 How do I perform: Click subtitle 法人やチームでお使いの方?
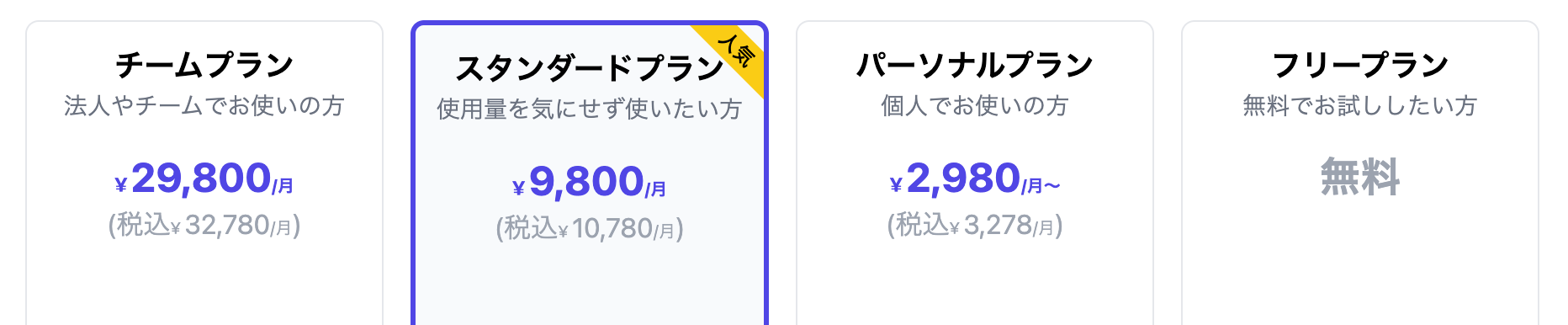coord(204,106)
